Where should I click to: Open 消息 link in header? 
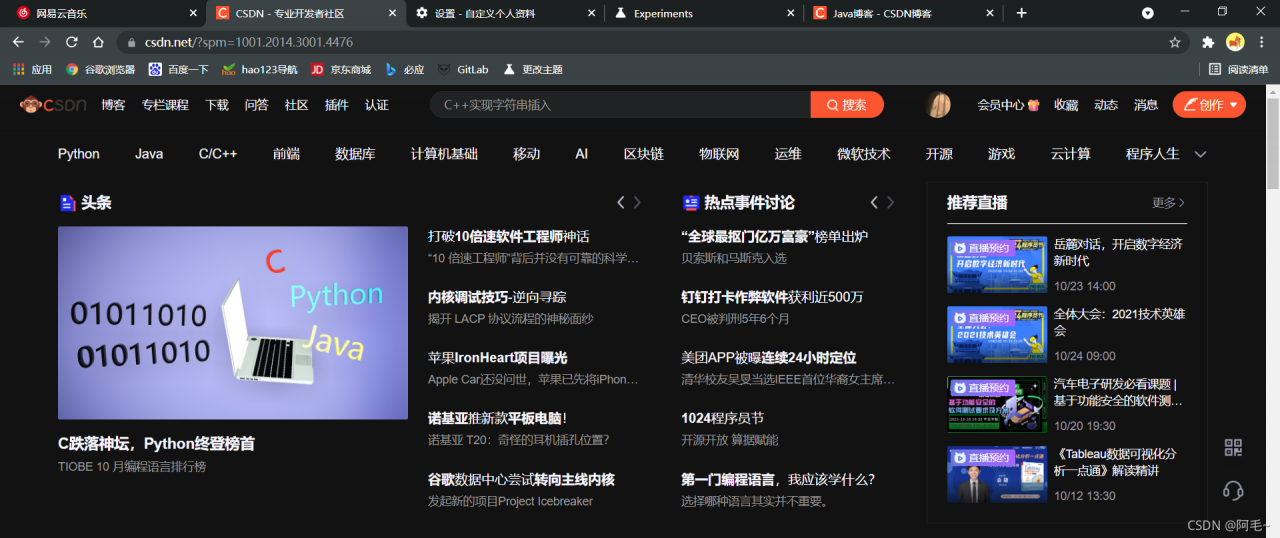(x=1146, y=104)
